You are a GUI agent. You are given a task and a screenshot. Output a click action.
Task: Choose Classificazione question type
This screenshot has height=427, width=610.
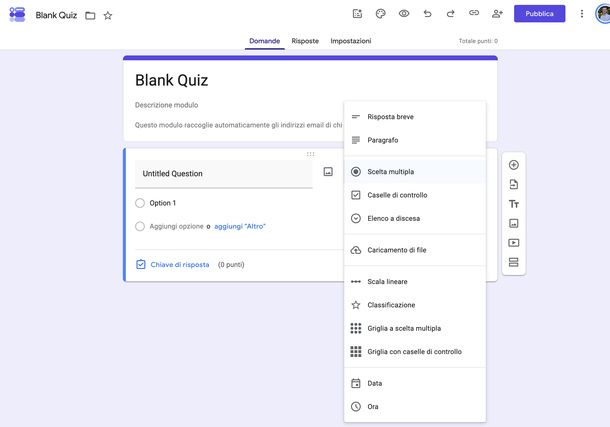click(x=415, y=305)
